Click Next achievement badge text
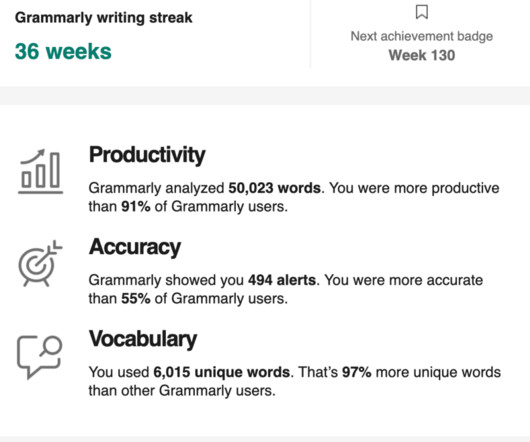 pos(421,36)
